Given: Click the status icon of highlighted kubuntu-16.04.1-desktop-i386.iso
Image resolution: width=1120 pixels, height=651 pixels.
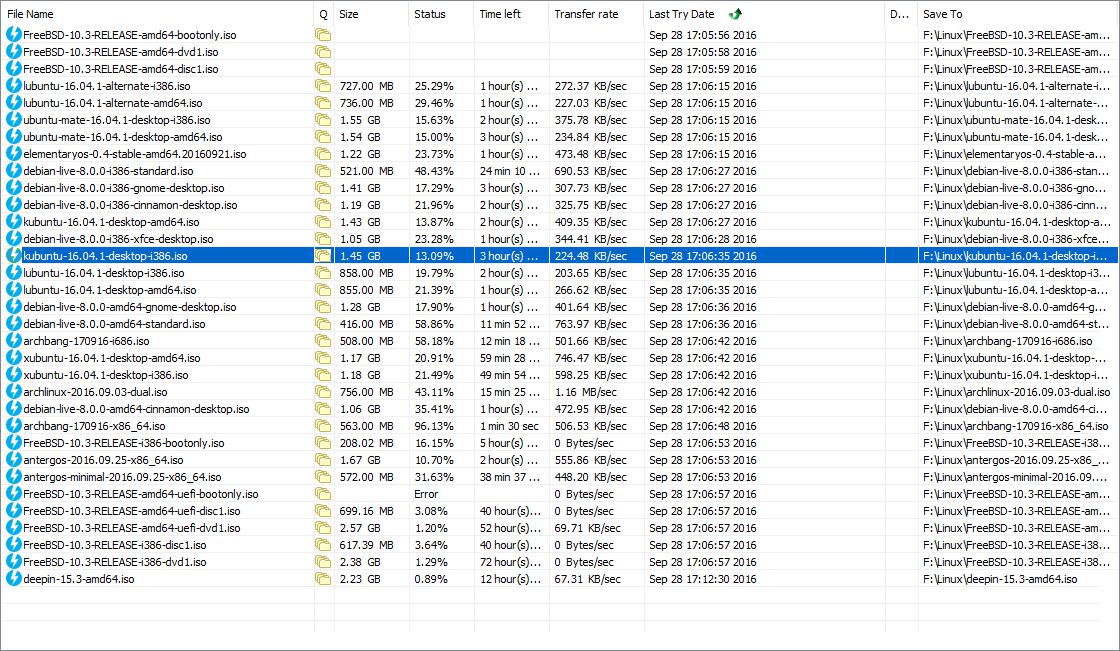Looking at the screenshot, I should pos(14,255).
